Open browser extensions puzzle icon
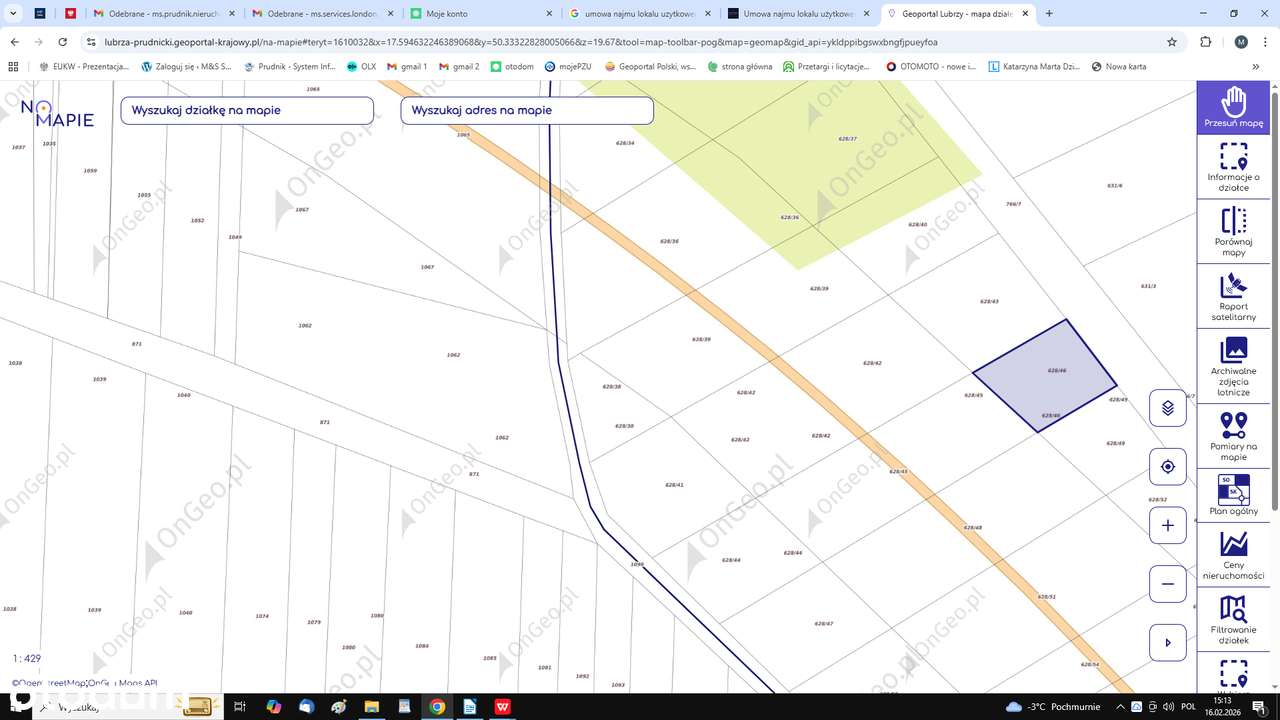The width and height of the screenshot is (1280, 720). click(1206, 42)
